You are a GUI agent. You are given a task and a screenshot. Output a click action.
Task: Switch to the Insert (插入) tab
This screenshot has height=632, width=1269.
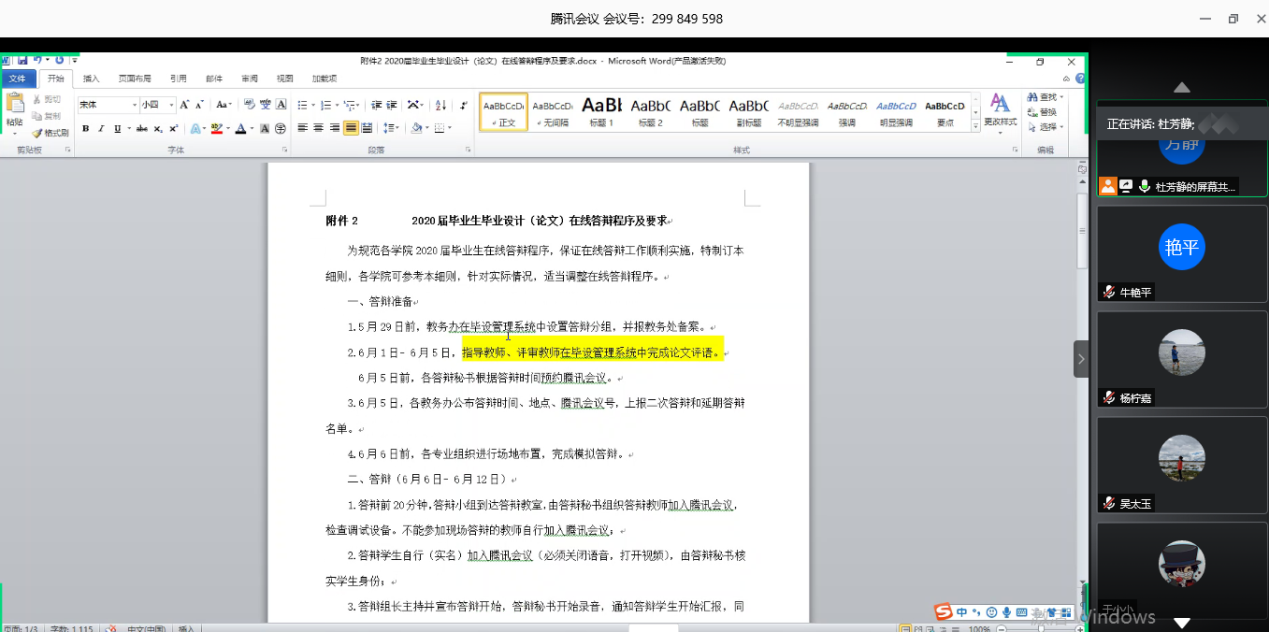tap(91, 78)
